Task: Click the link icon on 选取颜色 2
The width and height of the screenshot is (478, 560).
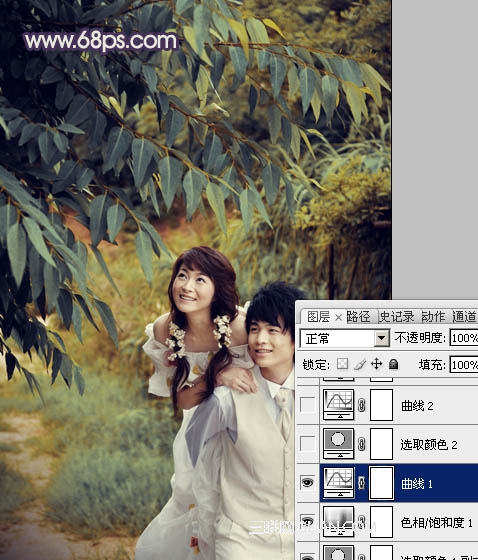Action: point(362,444)
